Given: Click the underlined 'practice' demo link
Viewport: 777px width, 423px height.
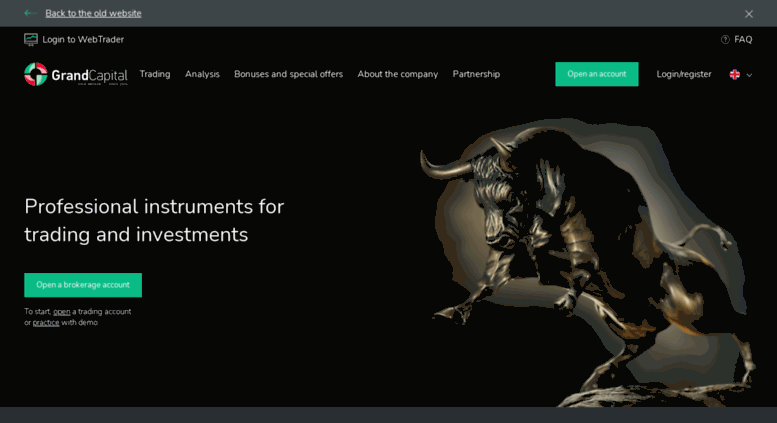Looking at the screenshot, I should (46, 322).
